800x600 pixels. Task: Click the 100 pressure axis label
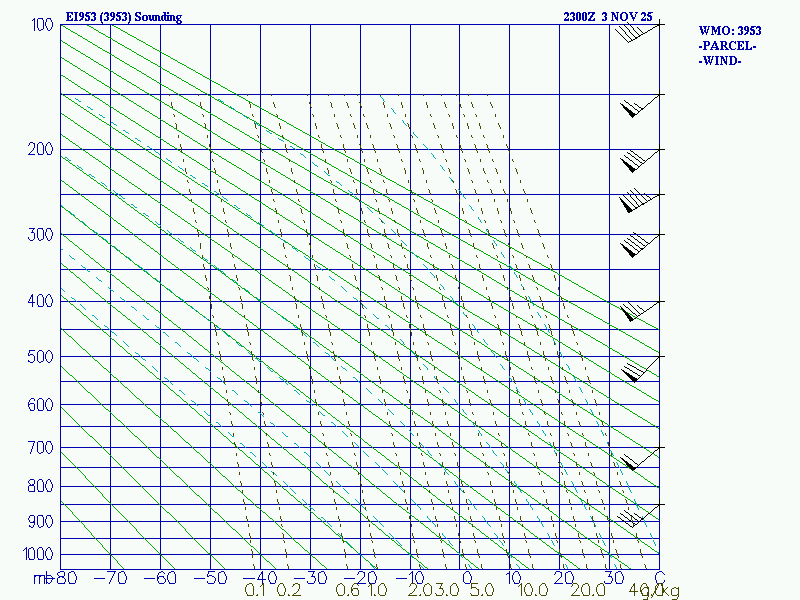pos(42,24)
